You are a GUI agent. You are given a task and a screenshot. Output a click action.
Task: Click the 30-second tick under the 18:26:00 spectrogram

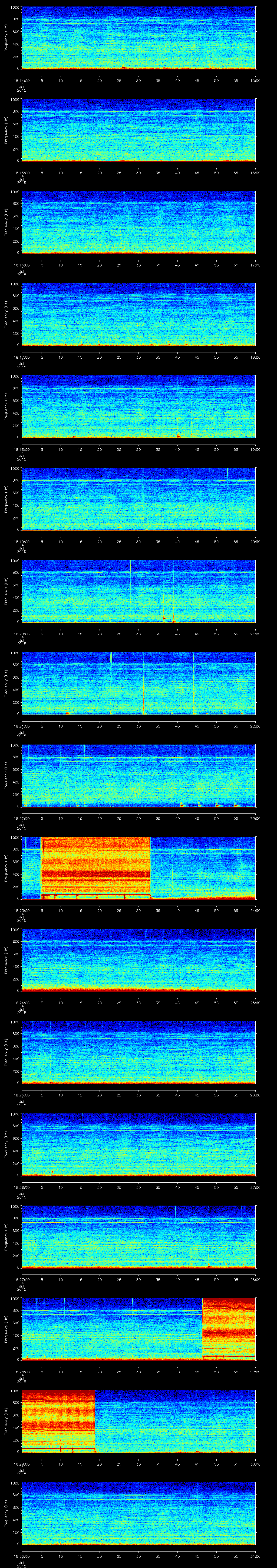click(x=138, y=1186)
